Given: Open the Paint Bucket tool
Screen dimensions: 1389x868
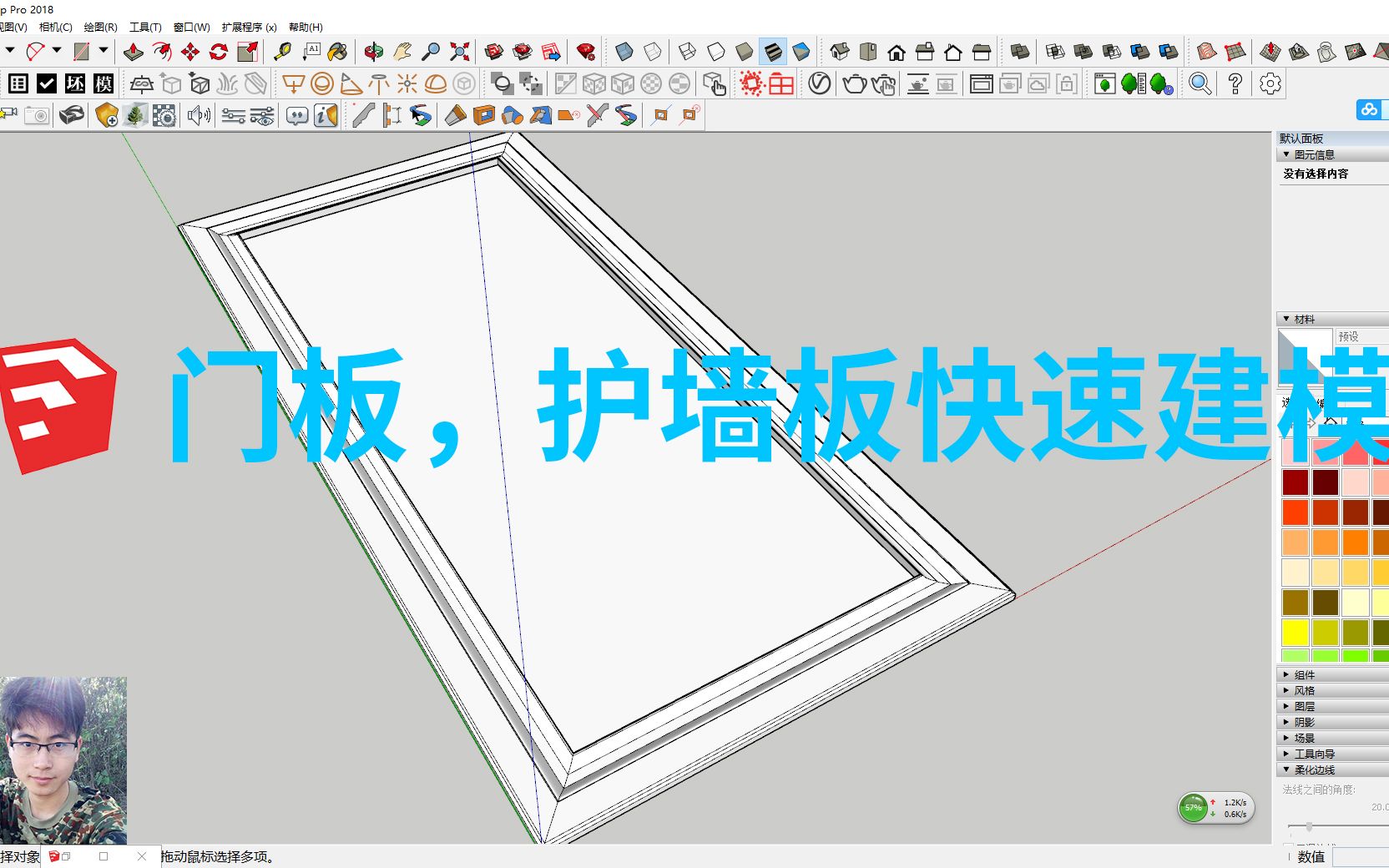Looking at the screenshot, I should click(x=337, y=51).
